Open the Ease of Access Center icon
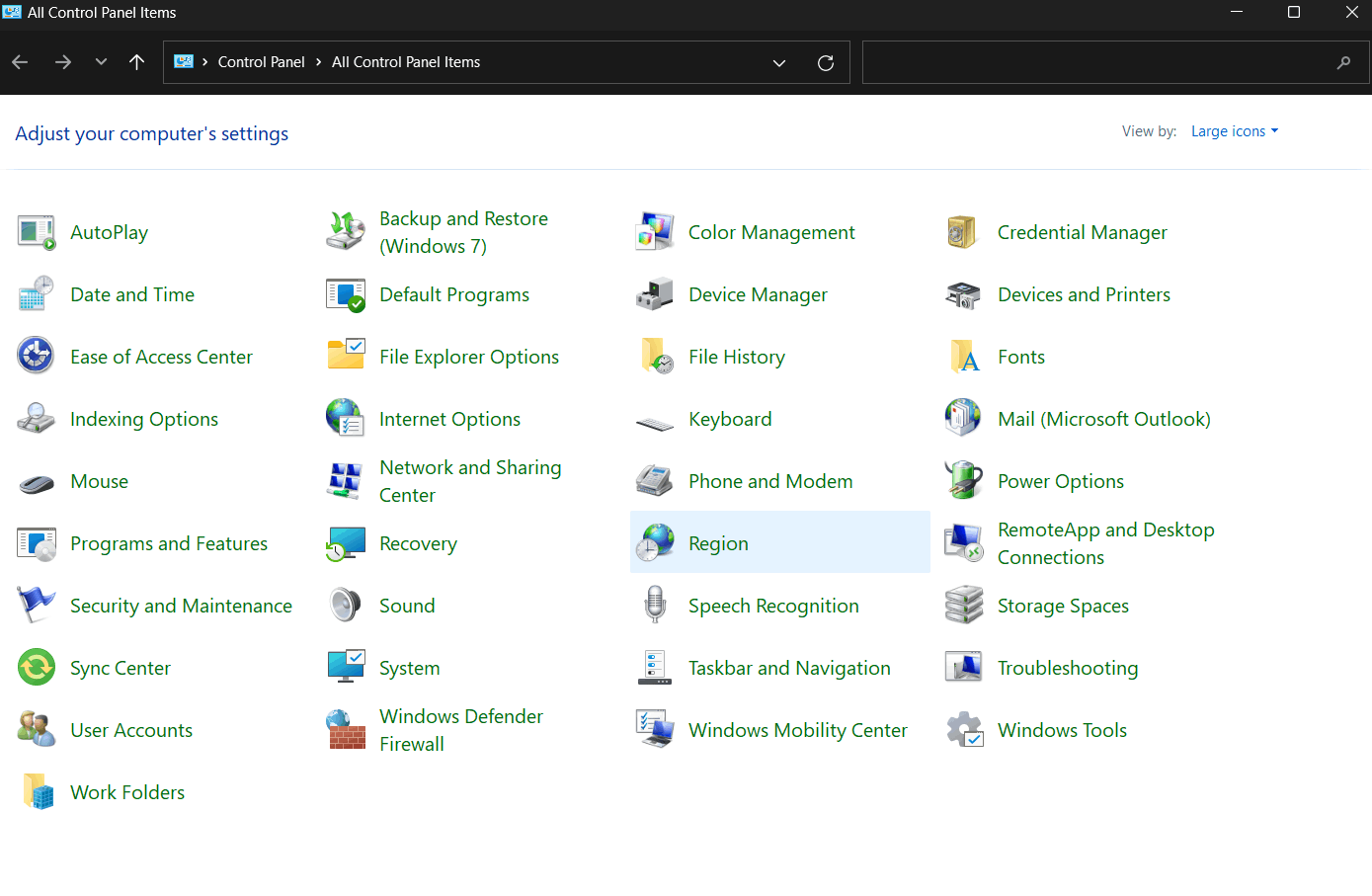 (37, 357)
